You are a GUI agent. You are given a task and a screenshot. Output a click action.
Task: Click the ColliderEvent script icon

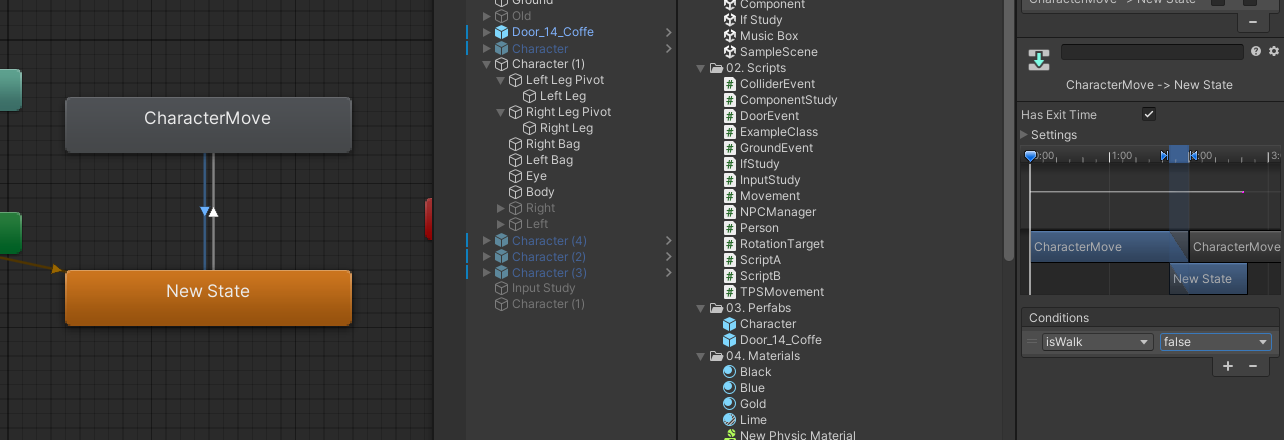point(730,84)
